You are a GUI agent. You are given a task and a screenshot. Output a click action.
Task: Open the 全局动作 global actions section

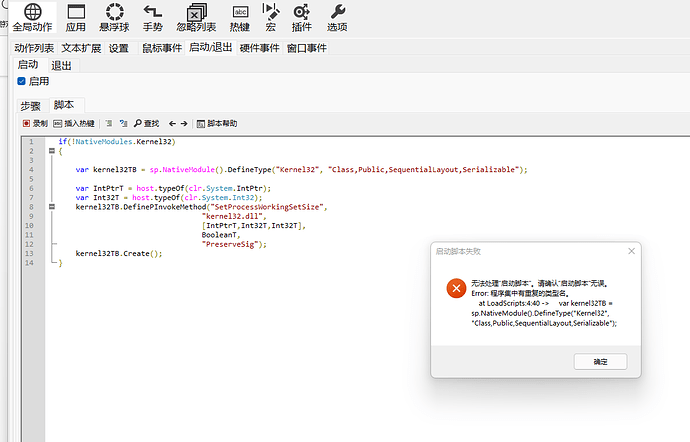click(32, 18)
